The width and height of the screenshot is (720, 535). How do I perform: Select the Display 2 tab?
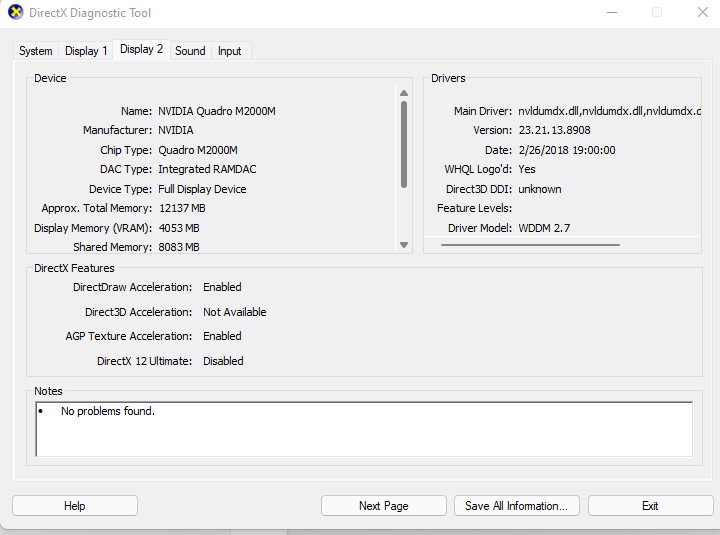tap(141, 49)
